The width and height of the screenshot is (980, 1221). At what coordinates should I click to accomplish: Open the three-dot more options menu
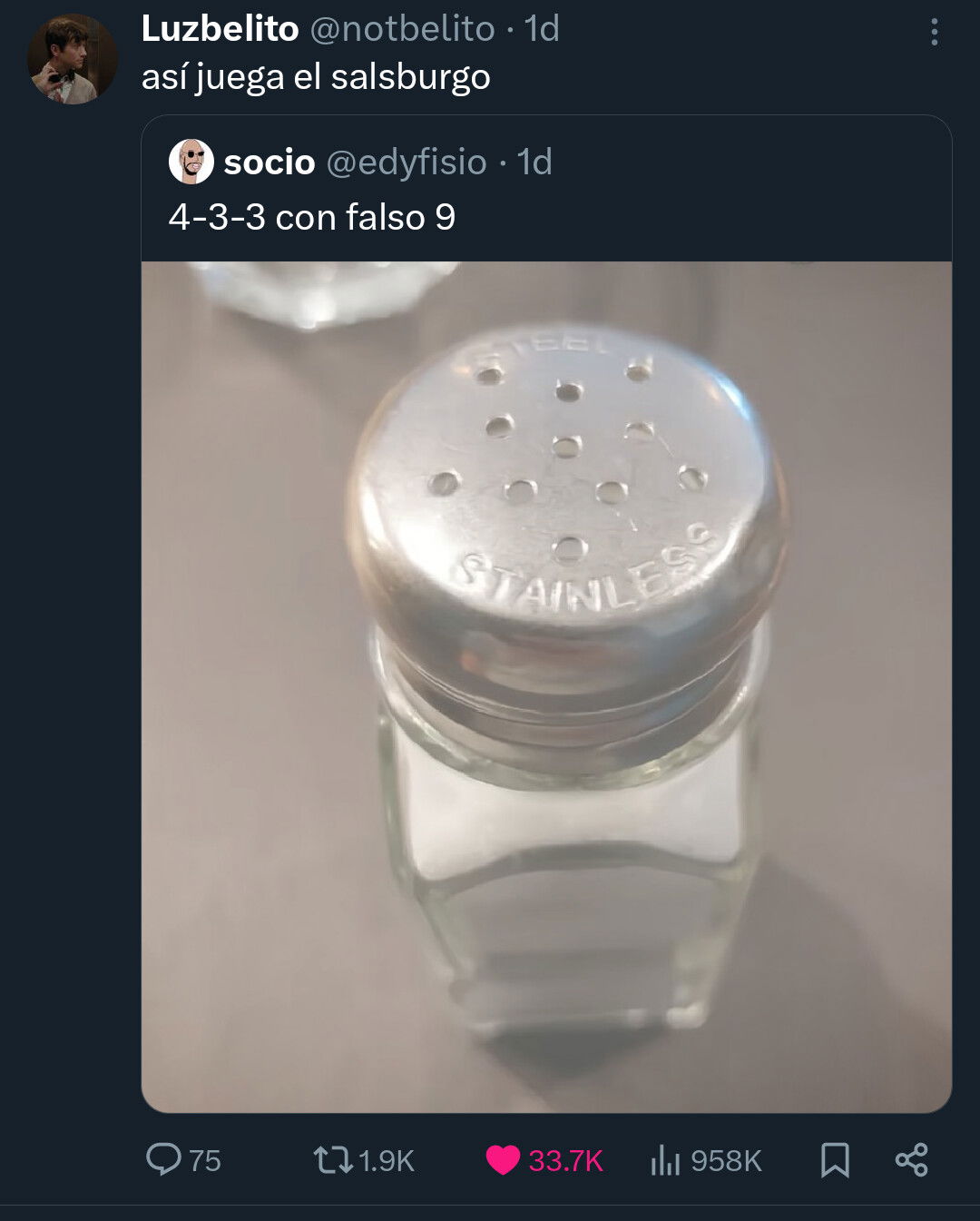934,33
